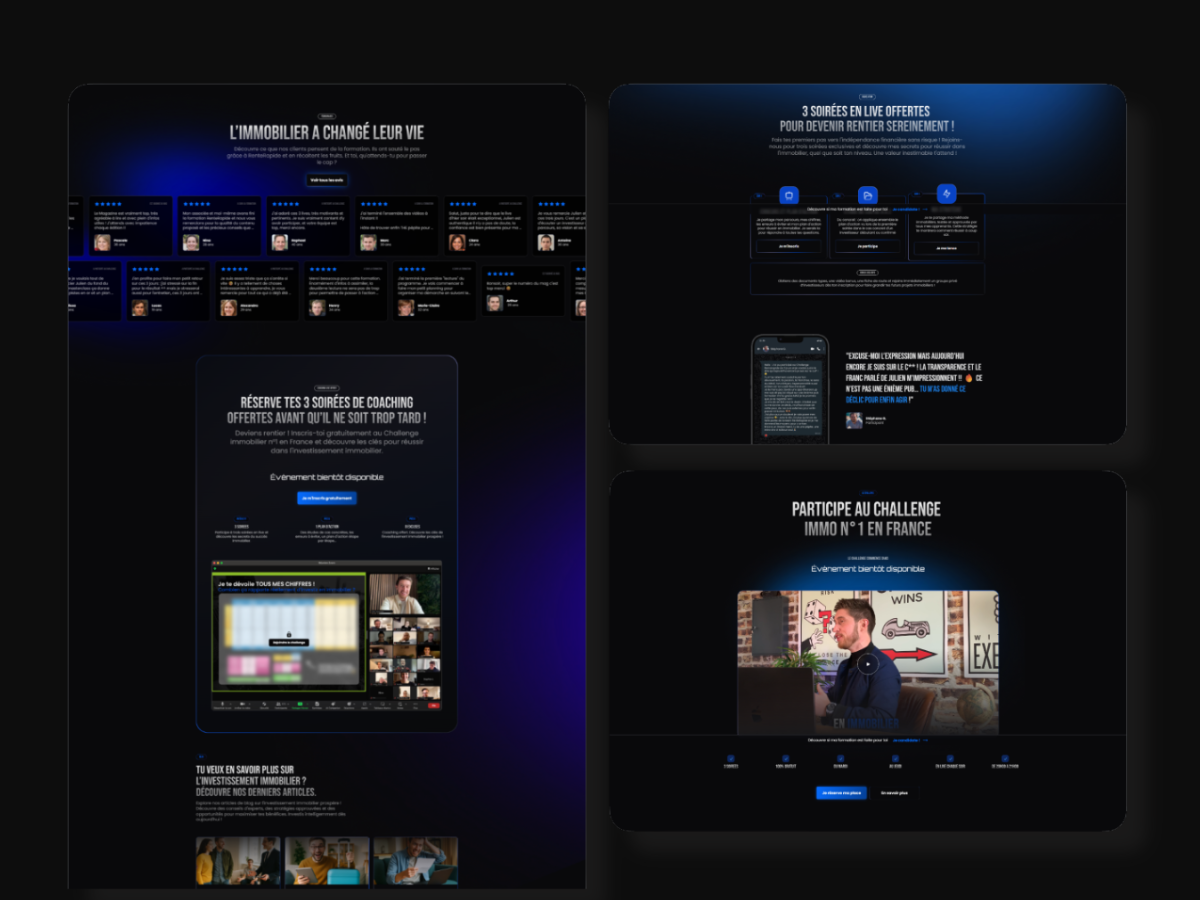The image size is (1200, 900).
Task: Open the first blog article thumbnail
Action: 238,861
